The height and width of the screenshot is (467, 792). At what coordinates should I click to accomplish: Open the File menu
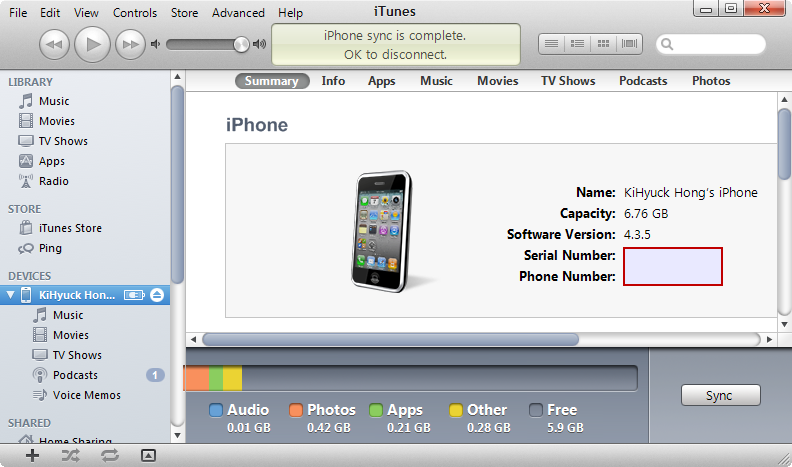[x=18, y=13]
